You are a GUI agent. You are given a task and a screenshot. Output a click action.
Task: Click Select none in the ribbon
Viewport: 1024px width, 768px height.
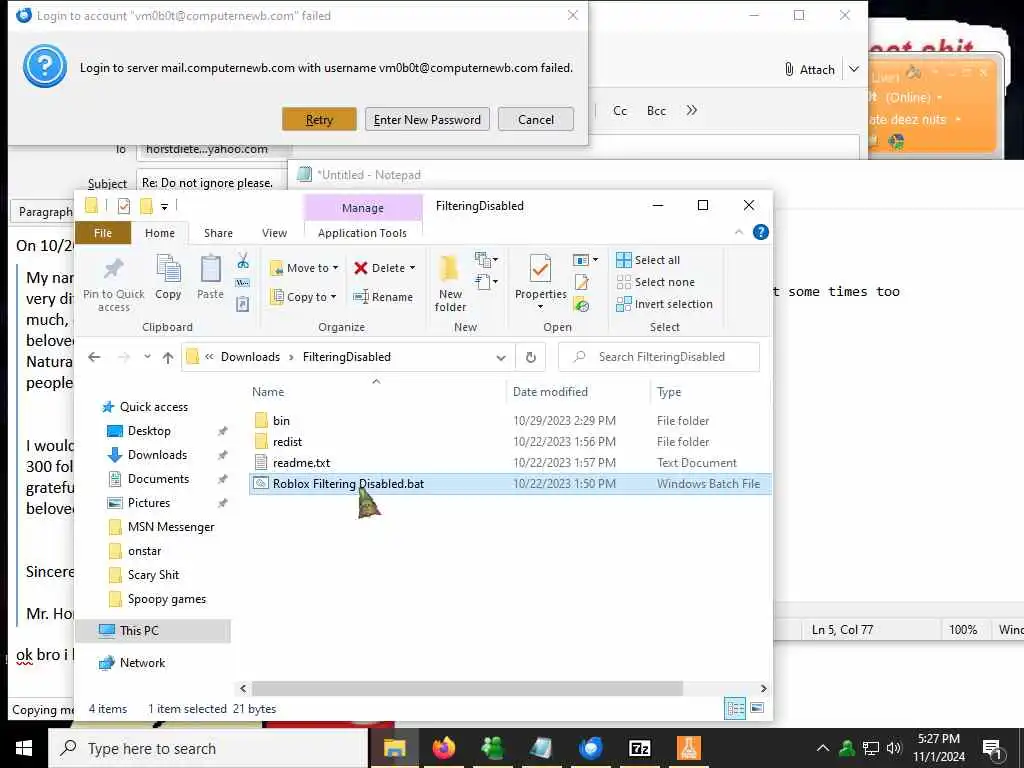tap(656, 282)
